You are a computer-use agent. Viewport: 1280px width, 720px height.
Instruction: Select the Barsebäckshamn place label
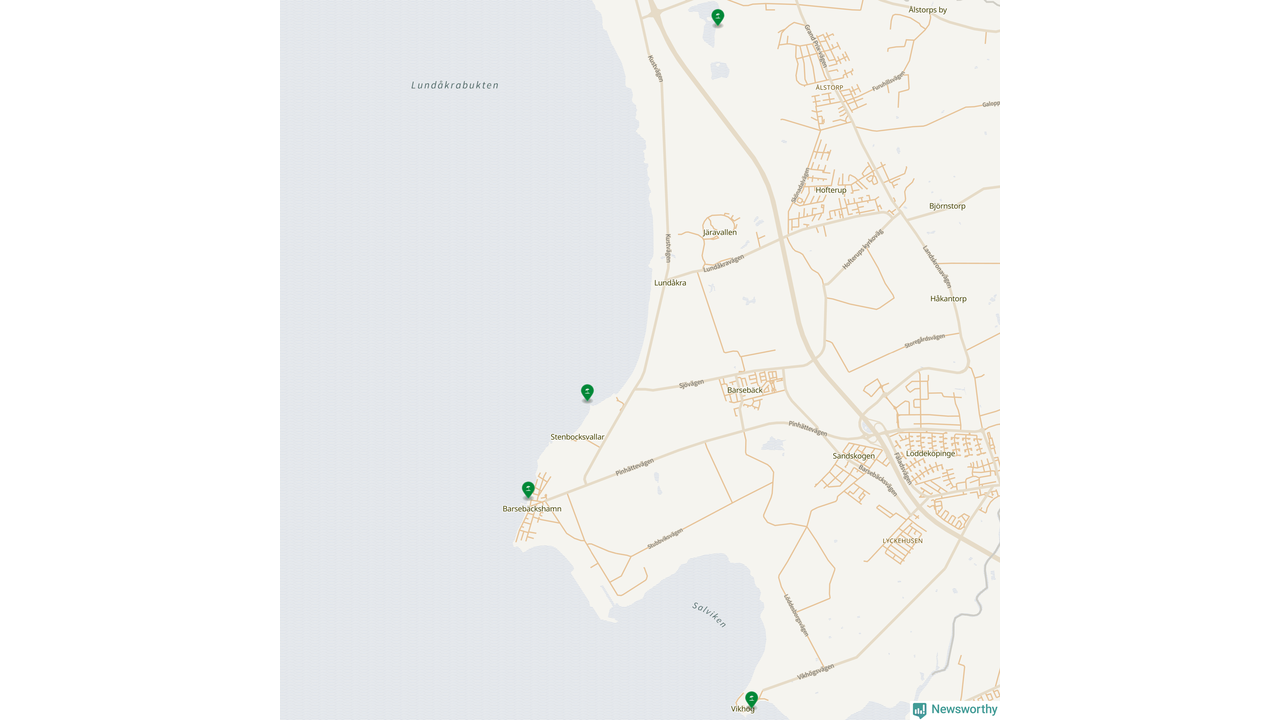pos(532,509)
